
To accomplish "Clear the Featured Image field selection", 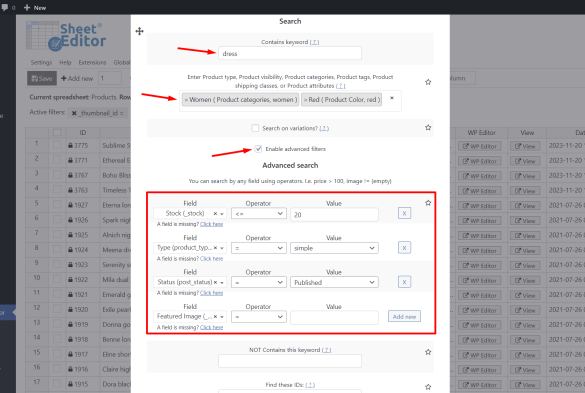I will point(215,316).
